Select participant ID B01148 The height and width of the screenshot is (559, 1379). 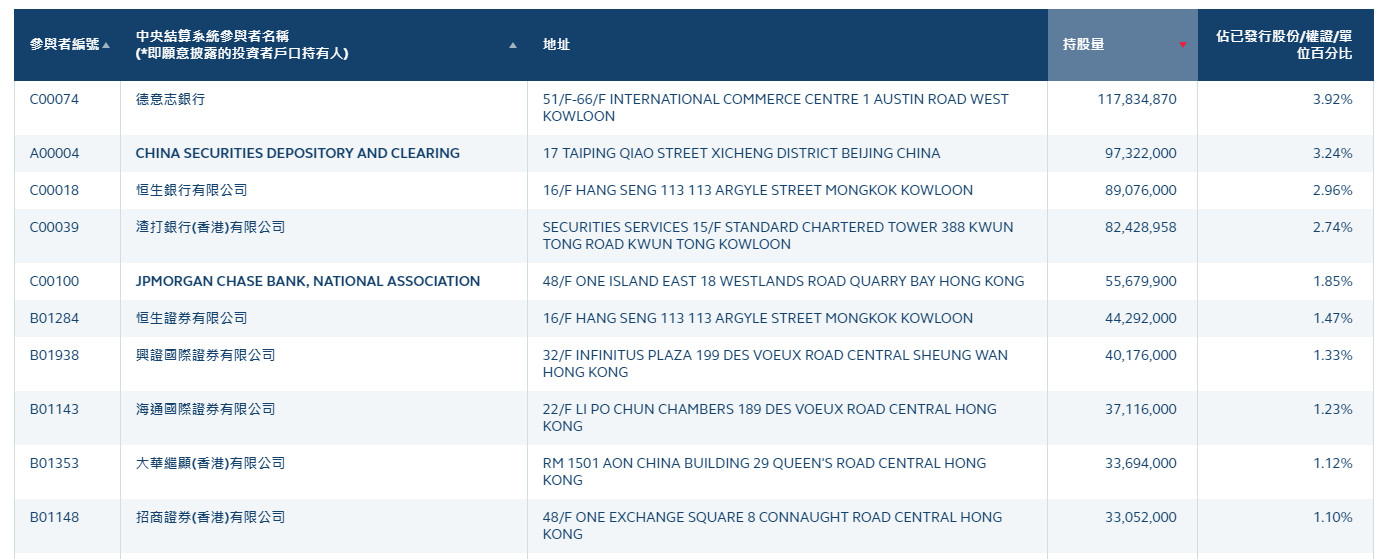coord(54,517)
